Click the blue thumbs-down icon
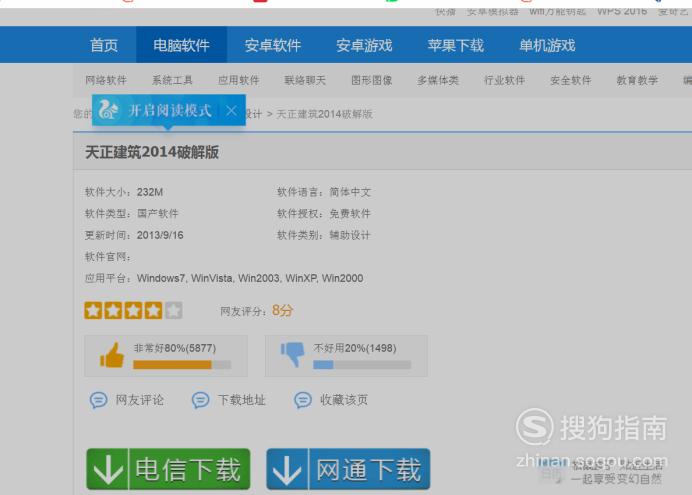 293,354
